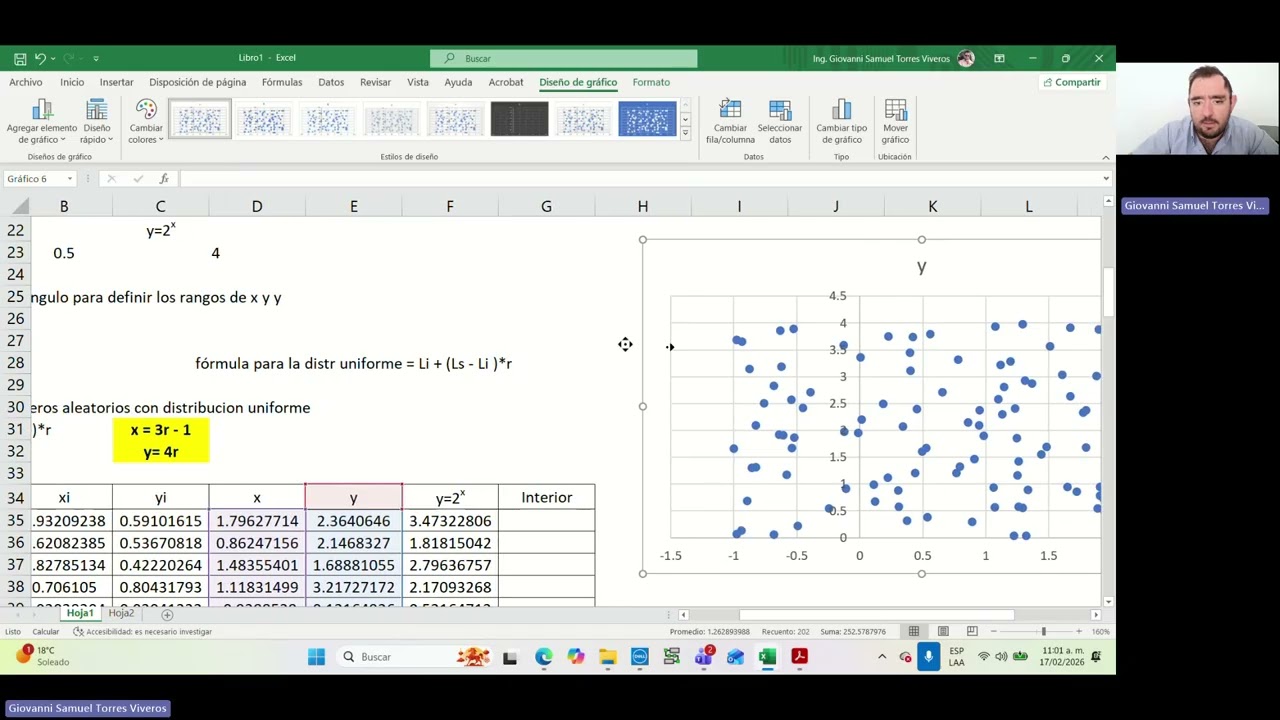Expand the chart styles gallery
The image size is (1280, 720).
[685, 132]
